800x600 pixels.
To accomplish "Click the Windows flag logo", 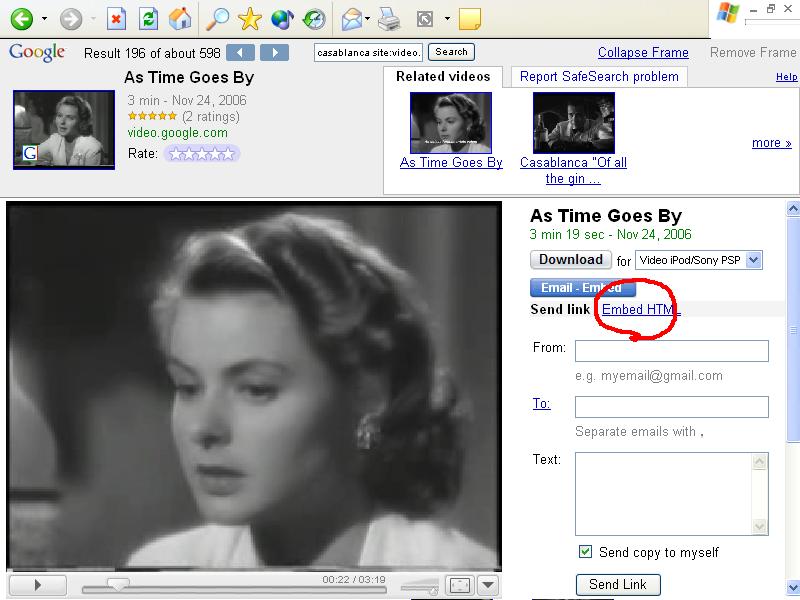I will pyautogui.click(x=728, y=14).
